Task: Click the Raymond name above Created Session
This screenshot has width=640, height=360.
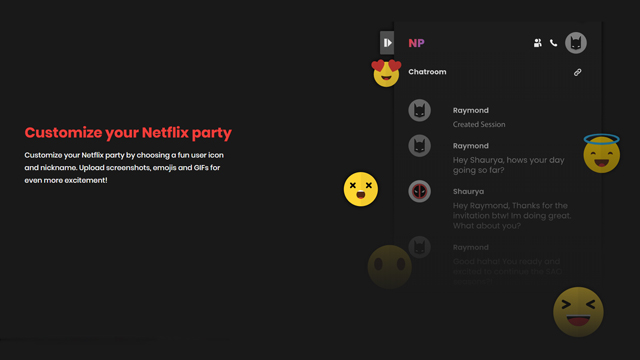Action: point(471,110)
